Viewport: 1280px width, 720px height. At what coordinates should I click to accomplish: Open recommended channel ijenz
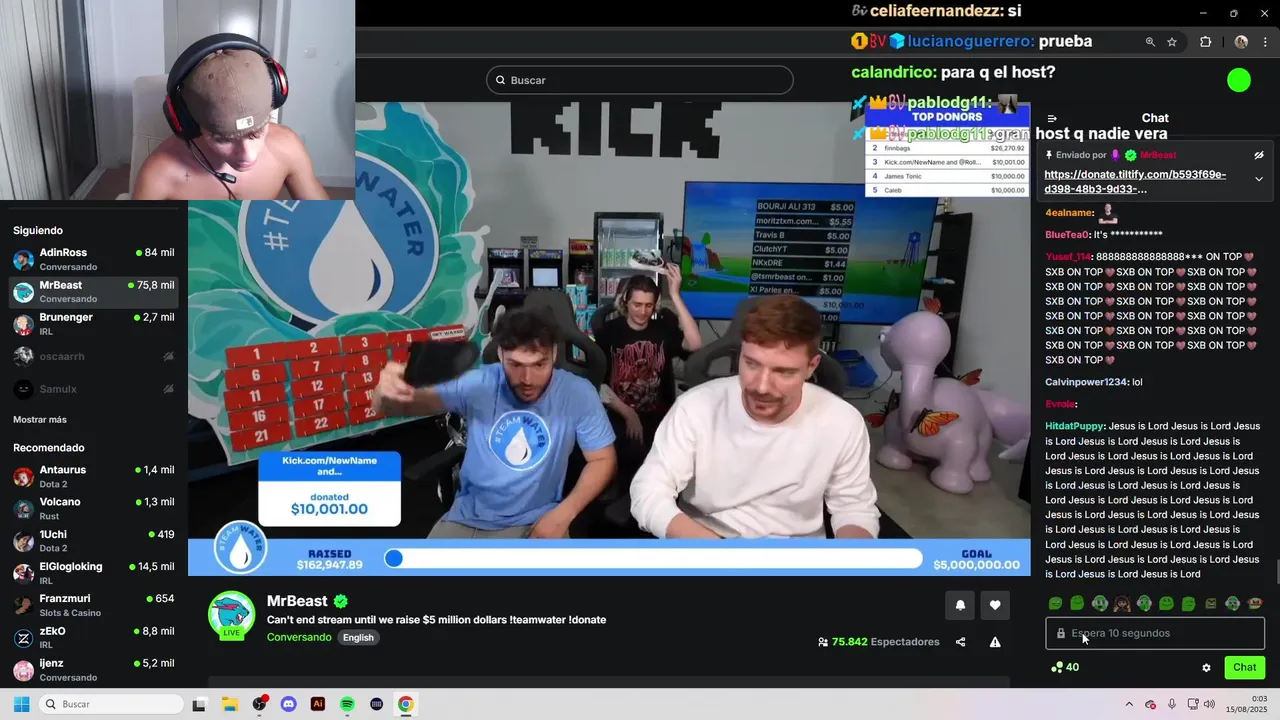coord(94,670)
